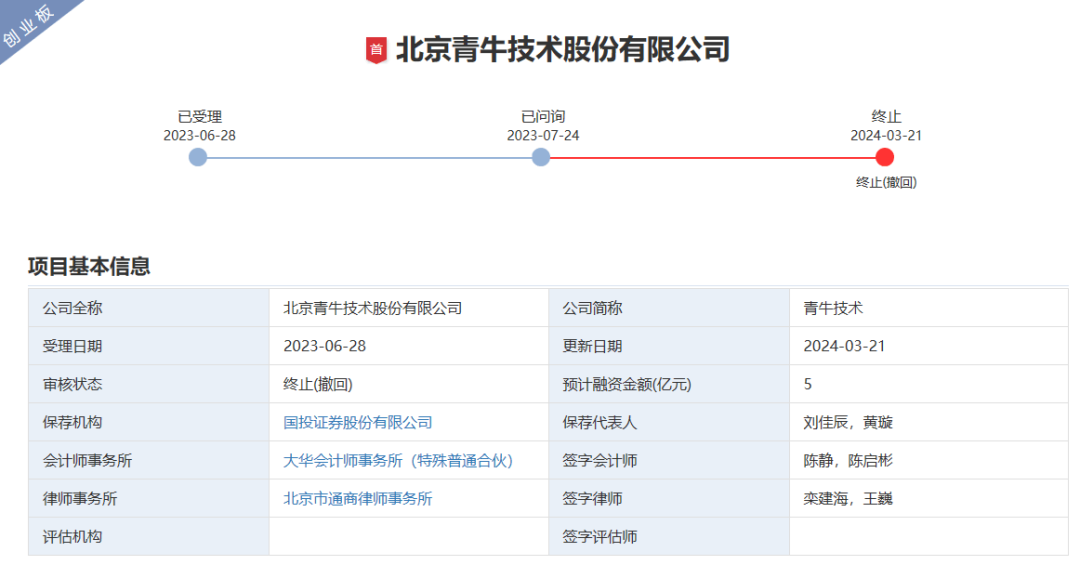Click the 终止(撤回) label under the timeline

(886, 182)
